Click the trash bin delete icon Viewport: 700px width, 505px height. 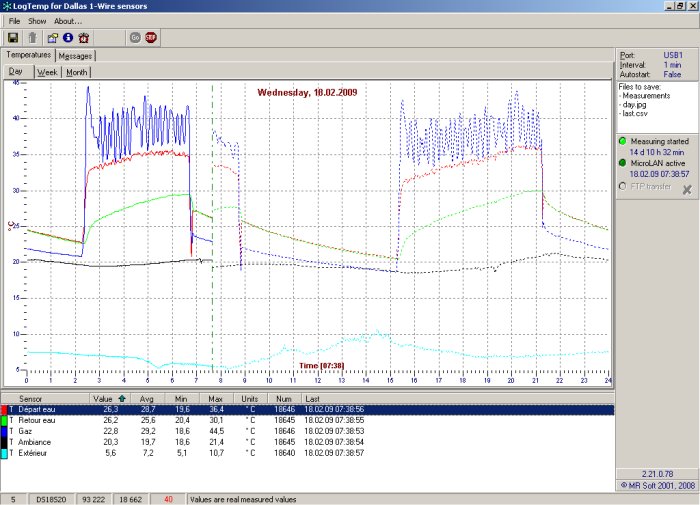click(x=32, y=37)
